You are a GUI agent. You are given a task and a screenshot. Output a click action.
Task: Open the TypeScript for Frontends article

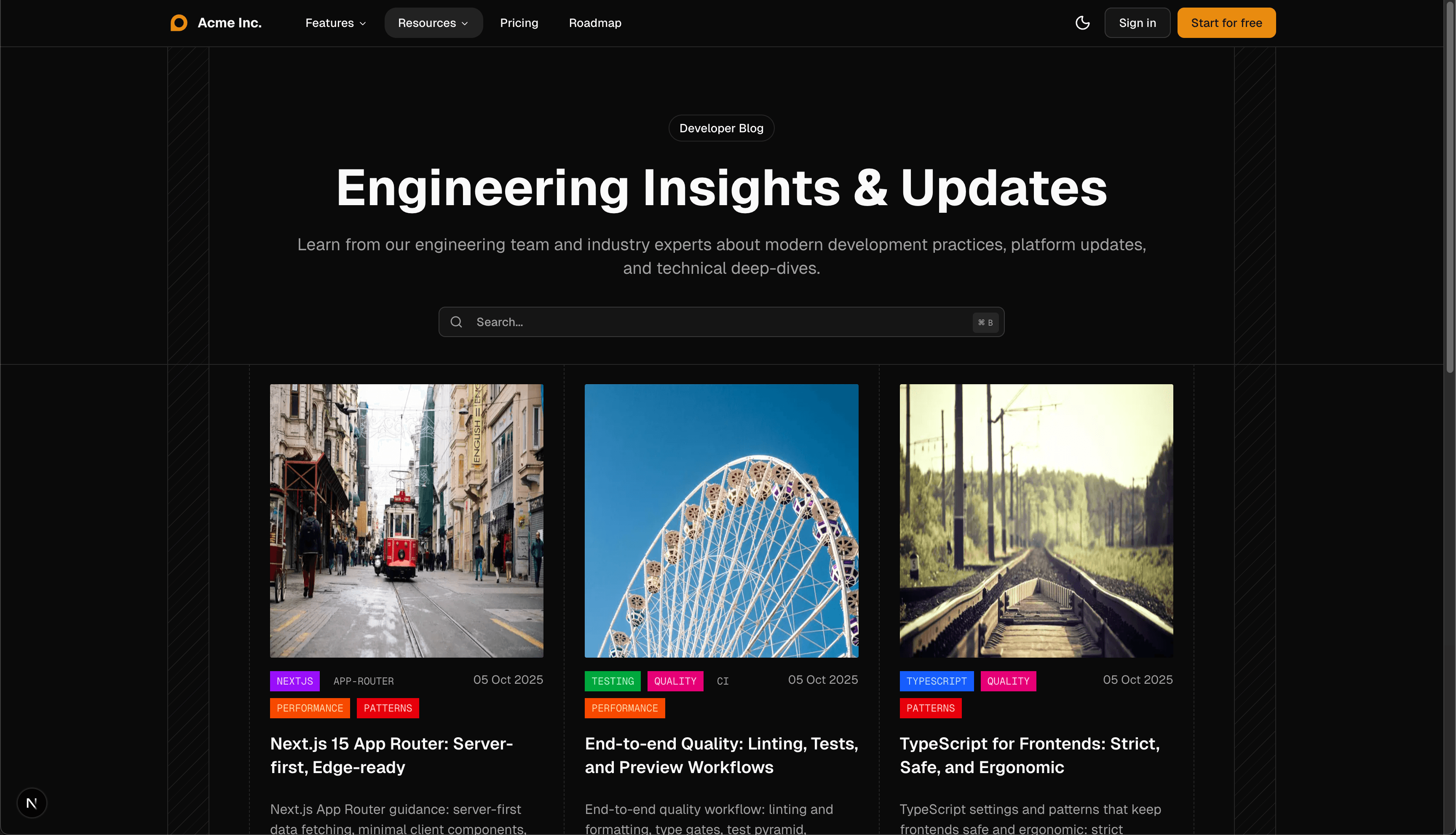tap(1029, 755)
